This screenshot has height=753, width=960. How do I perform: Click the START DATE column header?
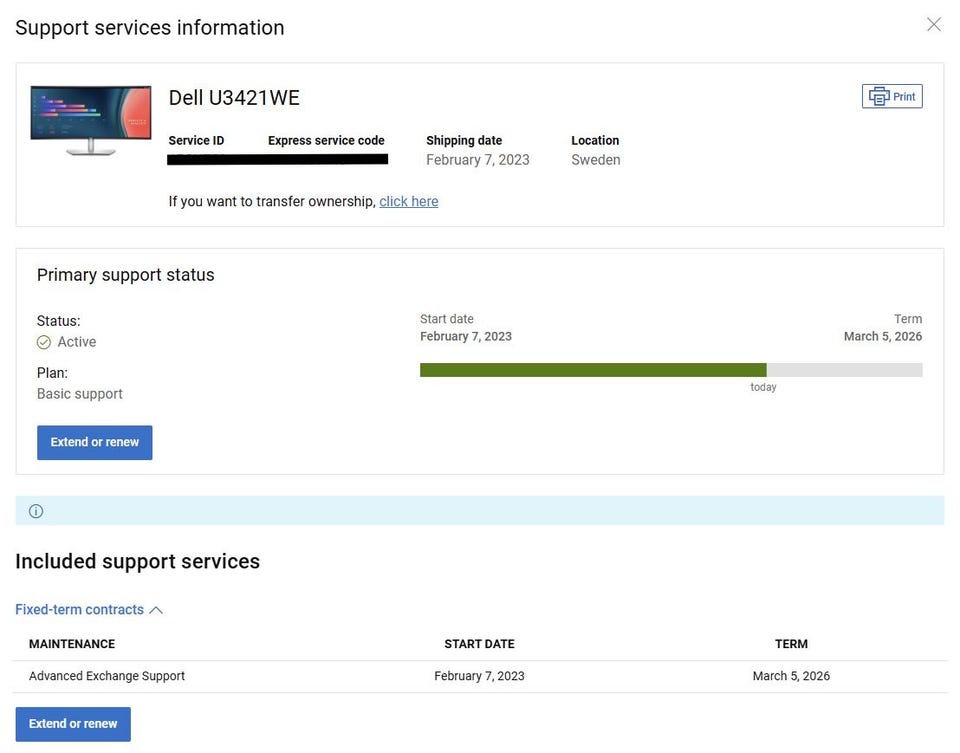point(479,644)
